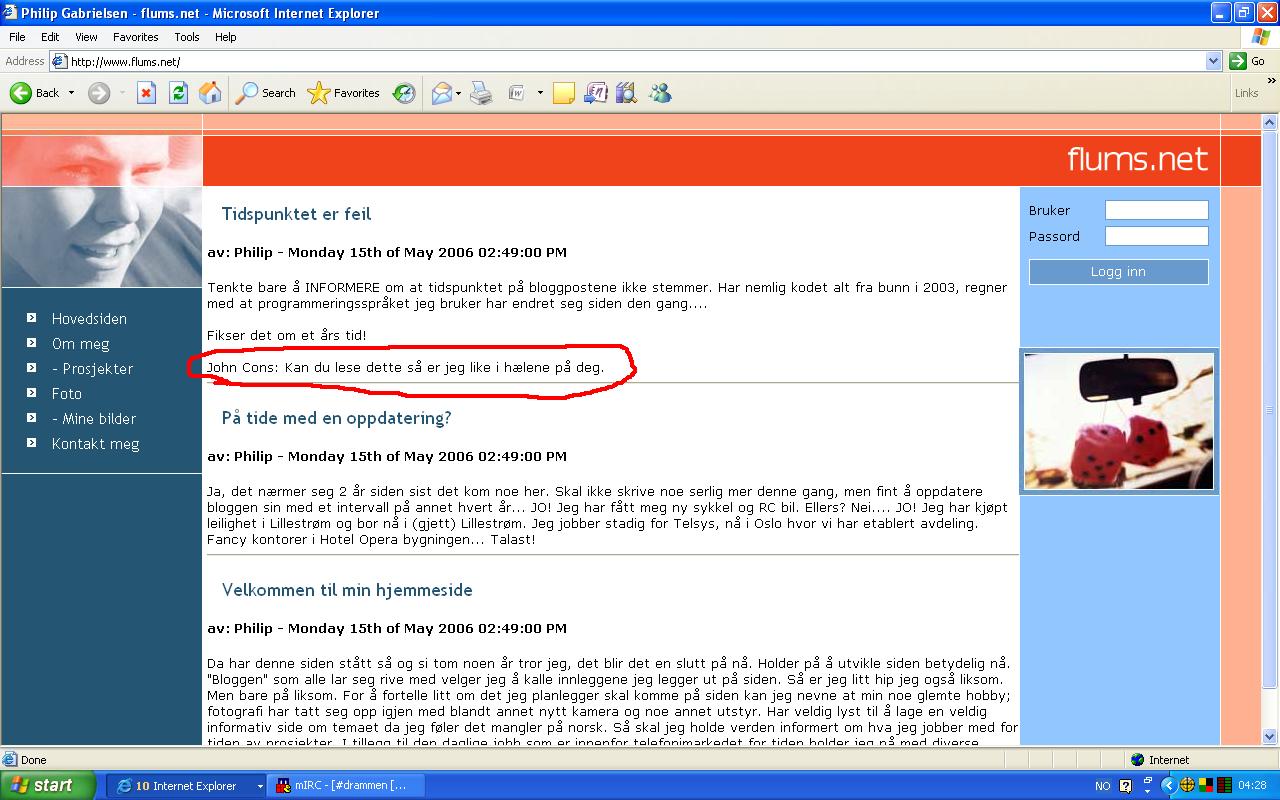Refresh the page with the green arrows icon
Image resolution: width=1280 pixels, height=800 pixels.
click(x=178, y=93)
